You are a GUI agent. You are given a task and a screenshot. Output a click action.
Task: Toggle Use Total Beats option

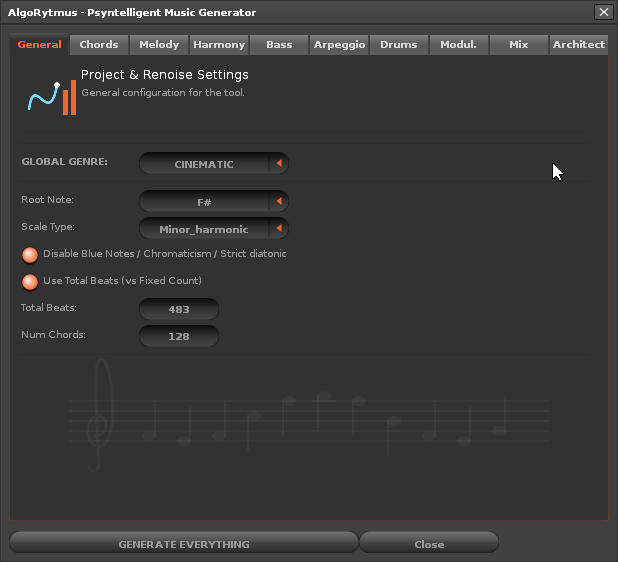30,282
